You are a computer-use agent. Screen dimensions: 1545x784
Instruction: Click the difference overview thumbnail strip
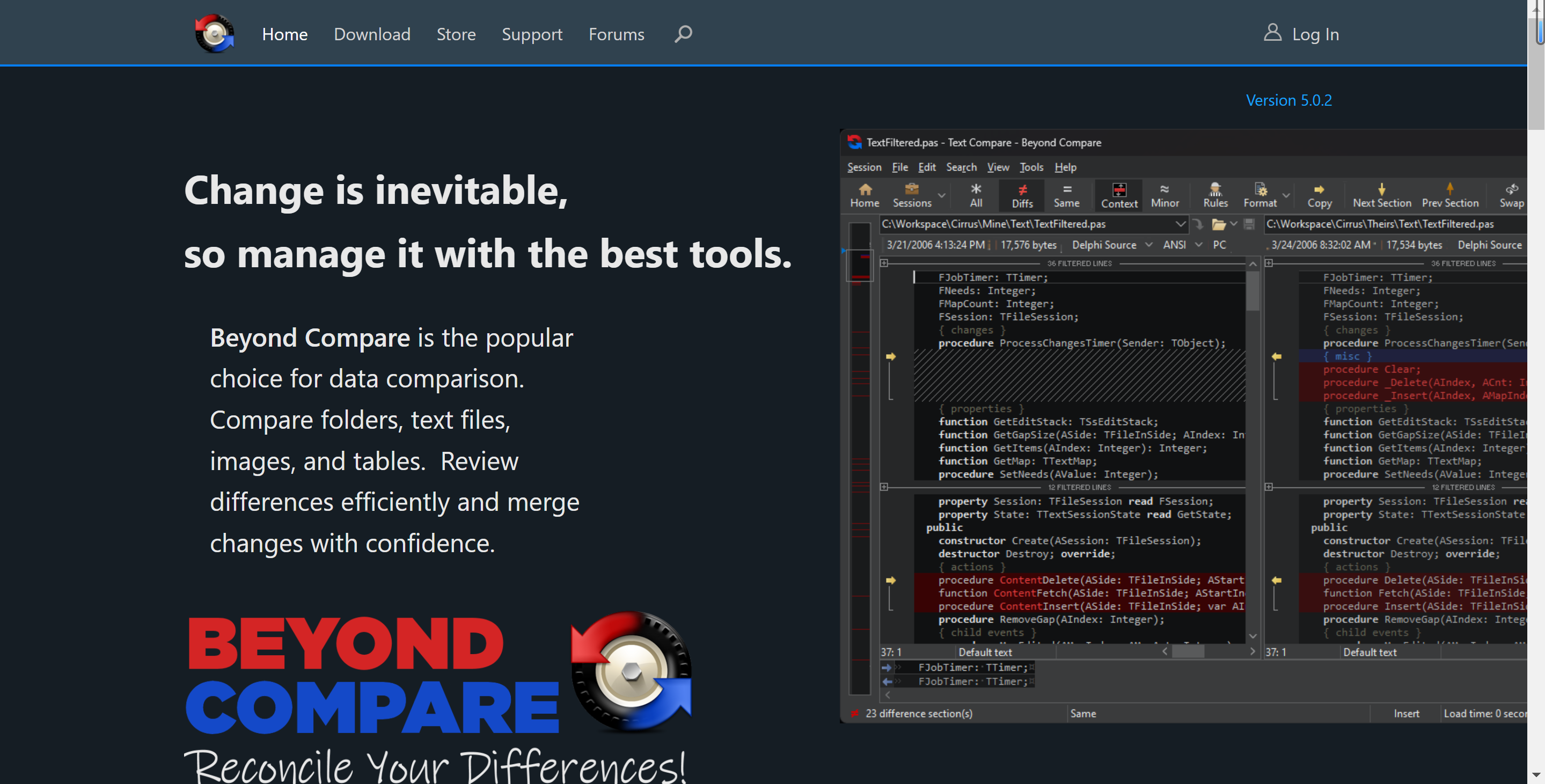(x=860, y=459)
